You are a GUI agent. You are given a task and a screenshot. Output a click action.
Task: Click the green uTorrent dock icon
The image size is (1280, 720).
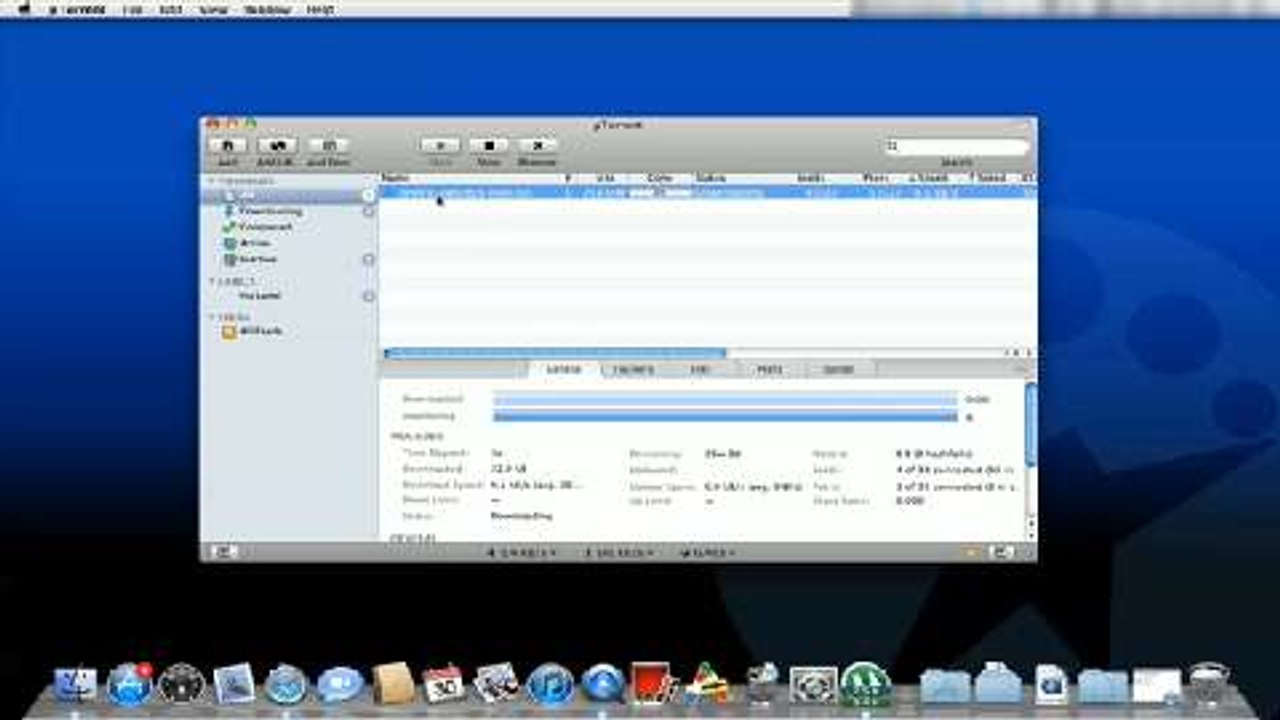(865, 684)
